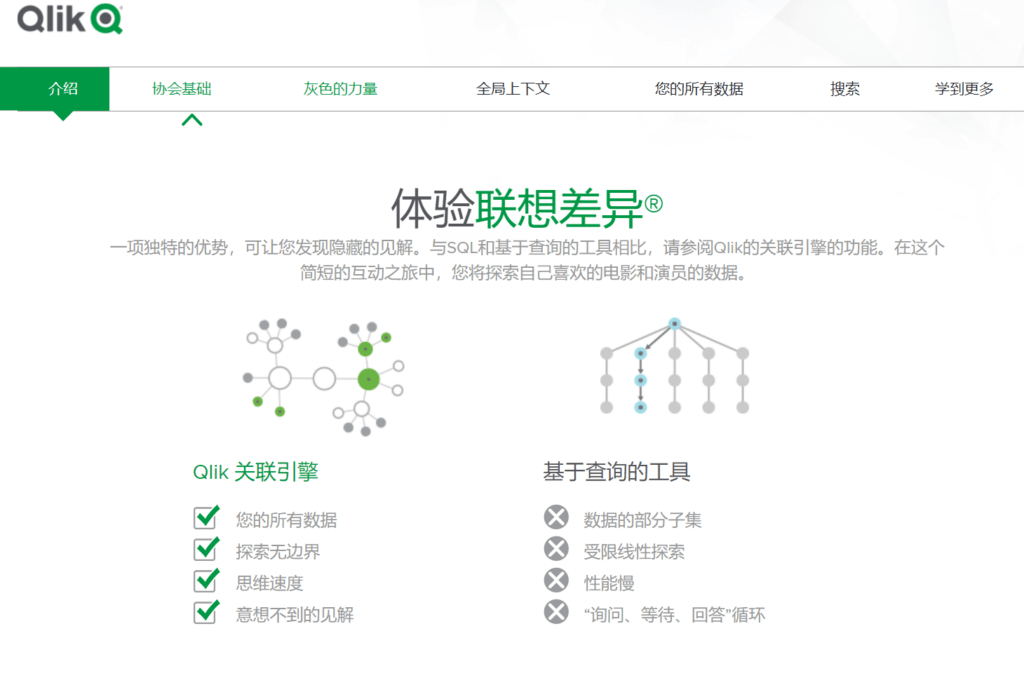Click the X icon beside 受限线性探索
Screen dimensions: 1024x699
tap(556, 549)
